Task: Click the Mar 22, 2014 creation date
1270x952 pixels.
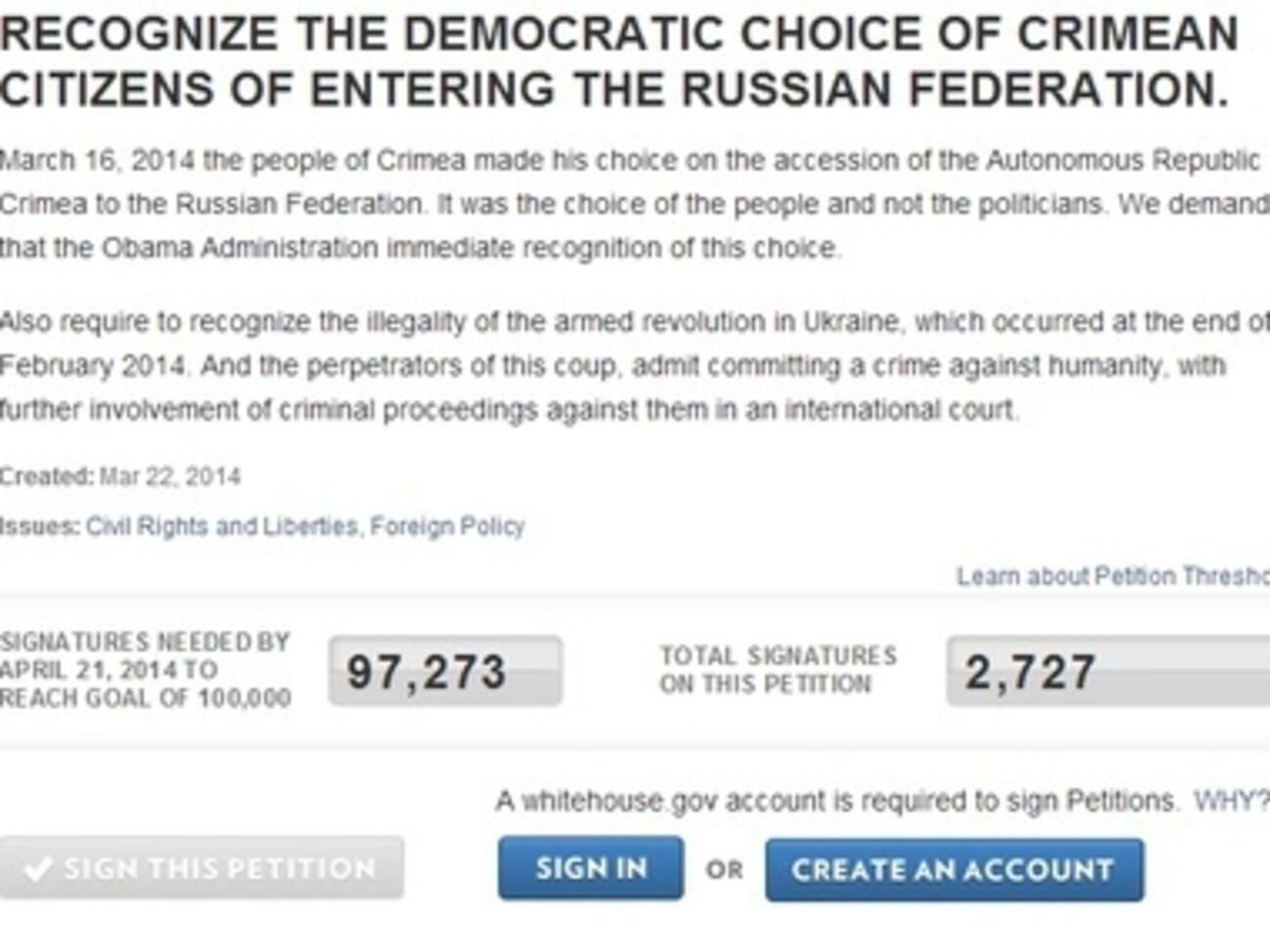Action: [170, 476]
